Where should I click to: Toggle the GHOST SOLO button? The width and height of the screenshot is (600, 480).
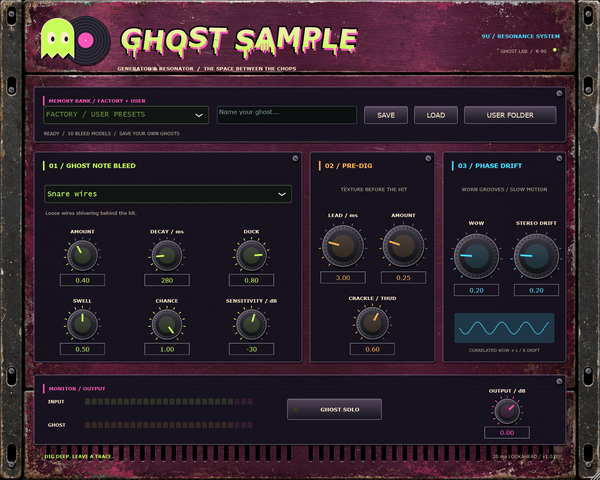click(x=334, y=409)
